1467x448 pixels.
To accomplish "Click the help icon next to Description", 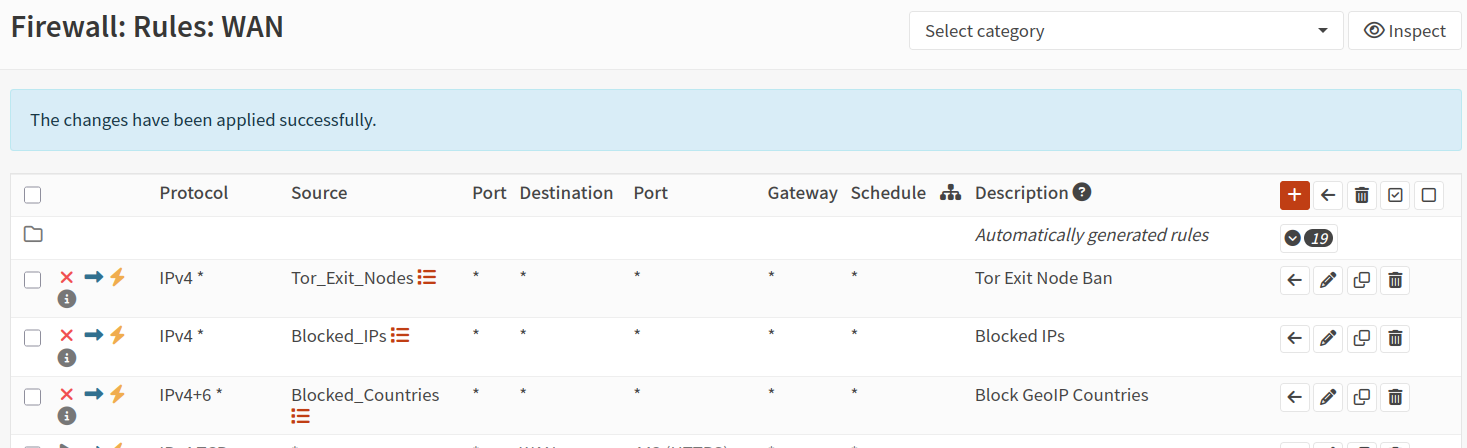I will [x=1082, y=192].
